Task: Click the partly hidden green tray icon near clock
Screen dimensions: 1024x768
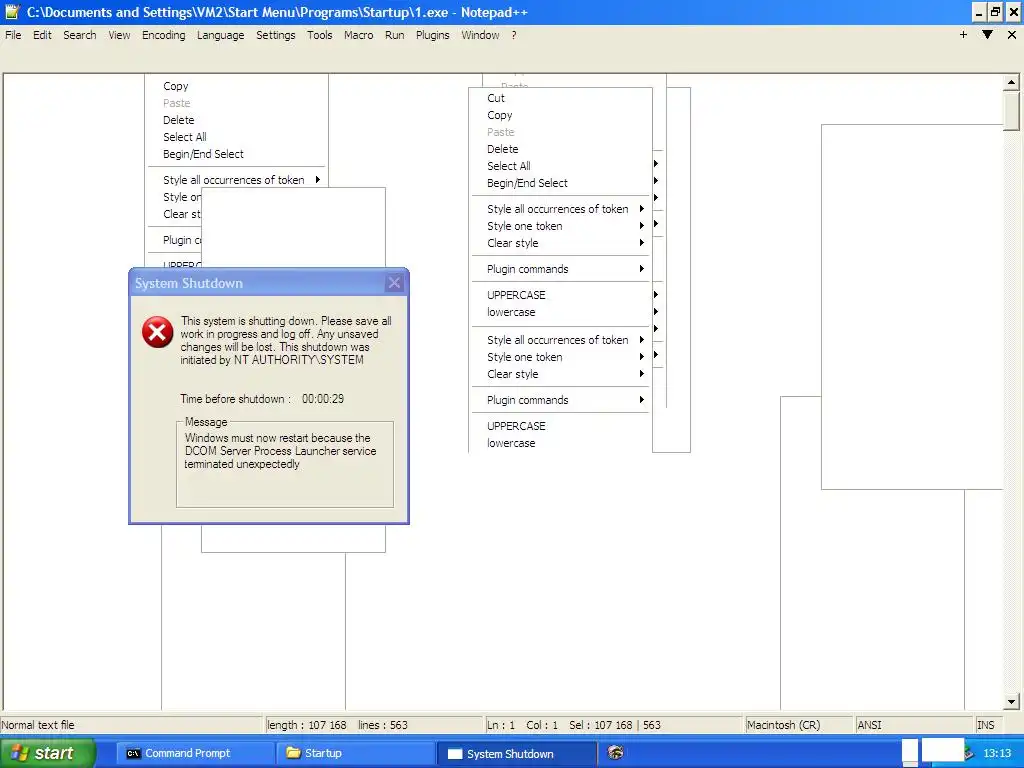Action: [970, 754]
